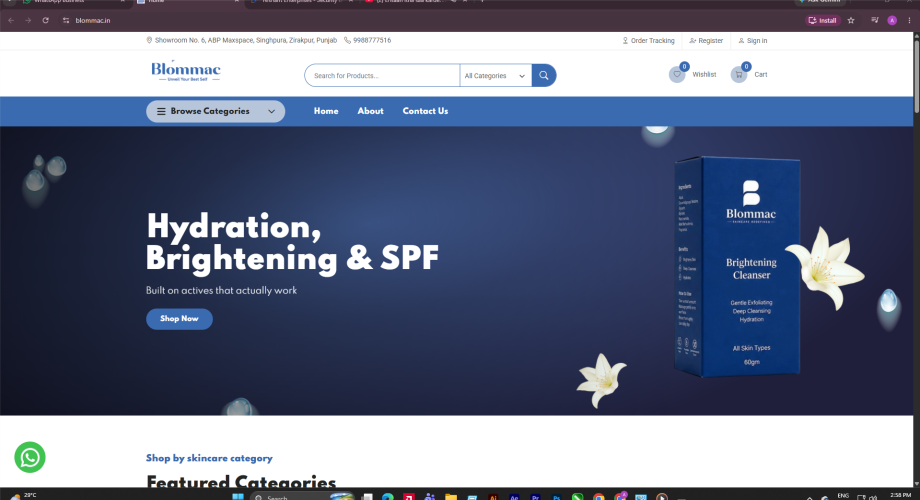Image resolution: width=920 pixels, height=500 pixels.
Task: Bookmark this page with the star icon
Action: [x=851, y=21]
